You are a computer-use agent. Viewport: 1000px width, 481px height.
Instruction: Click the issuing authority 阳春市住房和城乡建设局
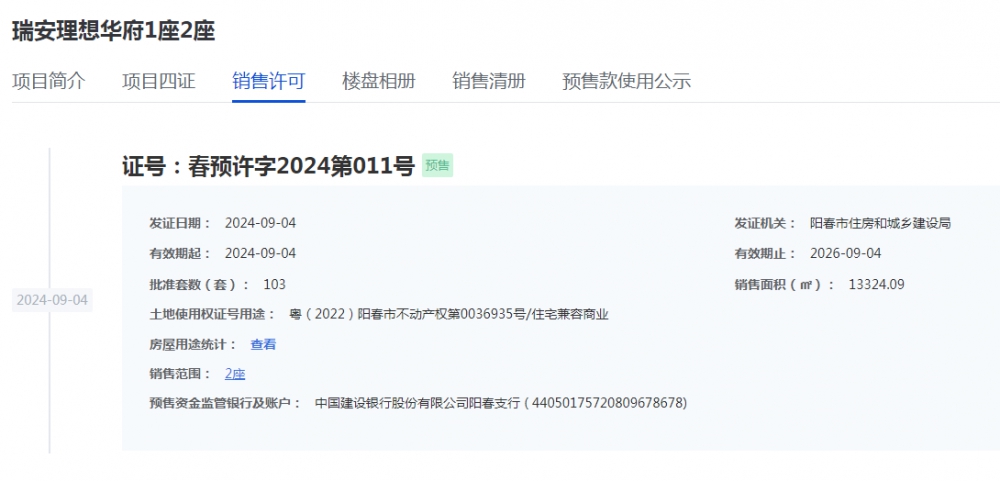880,223
